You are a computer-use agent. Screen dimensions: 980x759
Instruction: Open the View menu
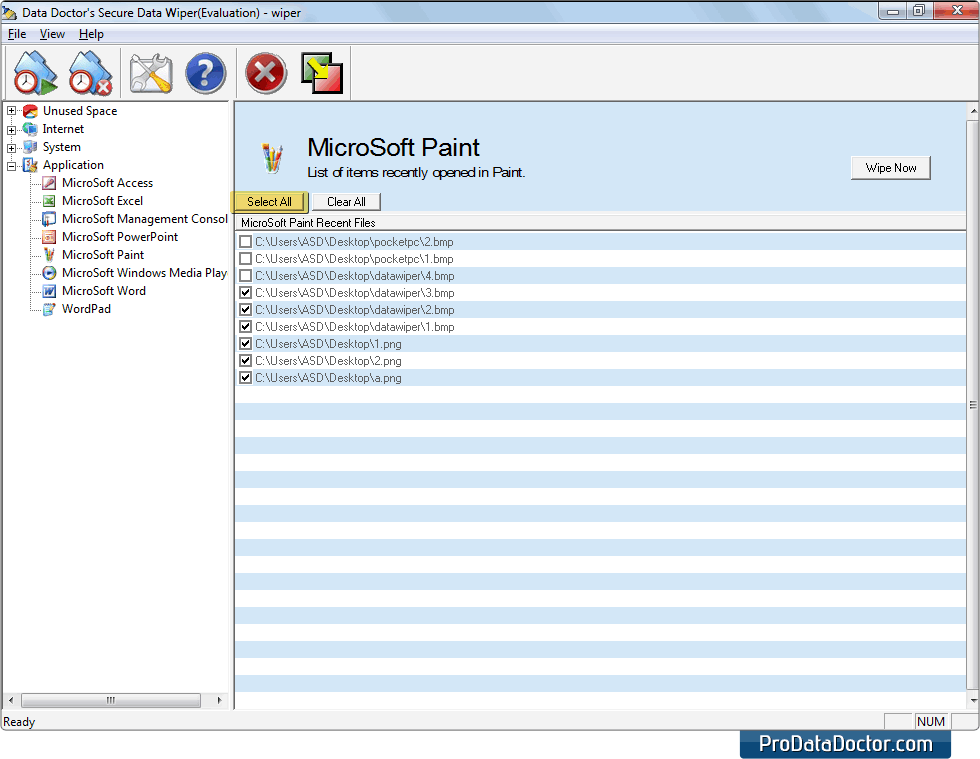click(52, 34)
